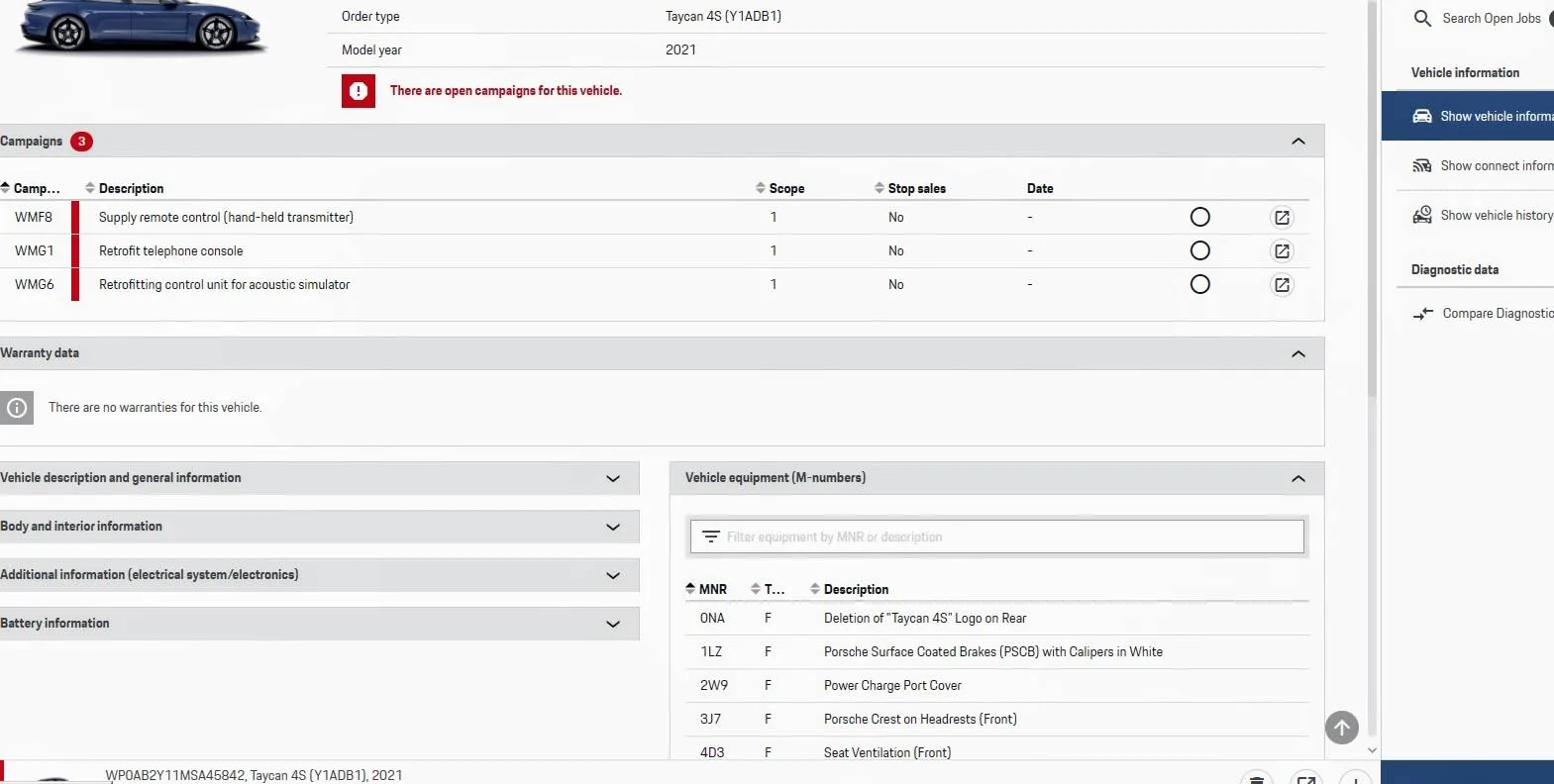Image resolution: width=1554 pixels, height=784 pixels.
Task: Click 'Retrofitting control unit for acoustic simulator'
Action: click(224, 284)
